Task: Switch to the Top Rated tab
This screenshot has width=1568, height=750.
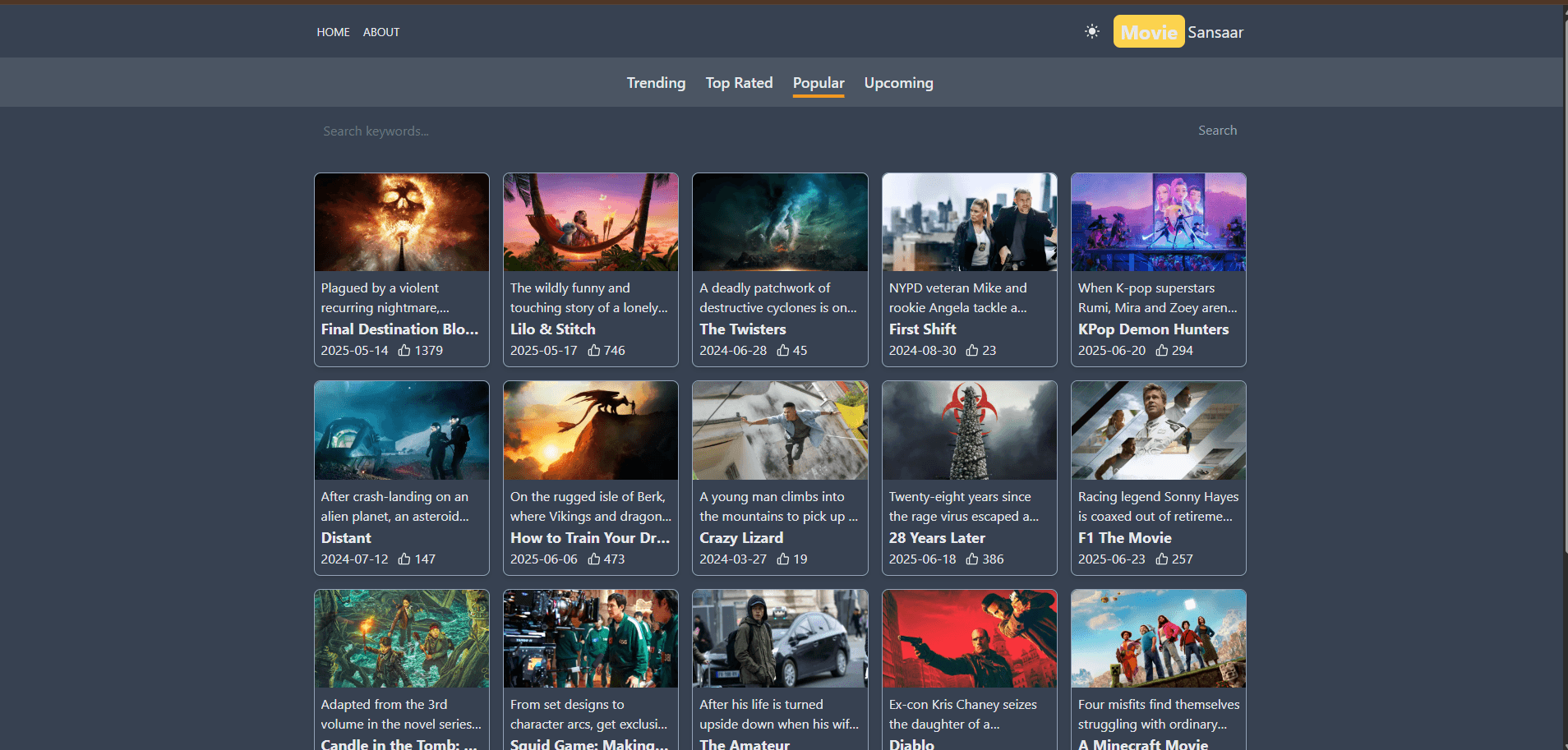Action: point(739,83)
